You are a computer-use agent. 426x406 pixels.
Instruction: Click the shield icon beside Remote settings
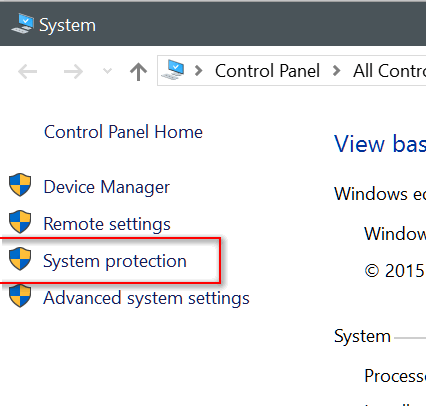(x=20, y=222)
